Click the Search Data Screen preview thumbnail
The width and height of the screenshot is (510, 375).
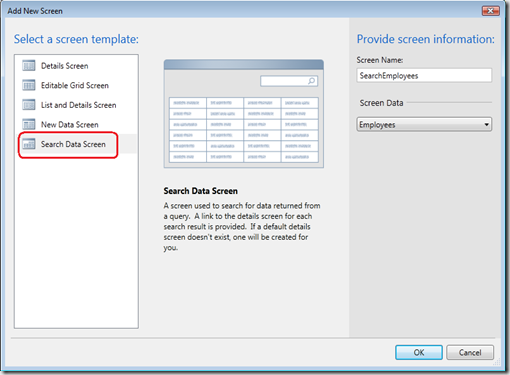click(x=244, y=114)
